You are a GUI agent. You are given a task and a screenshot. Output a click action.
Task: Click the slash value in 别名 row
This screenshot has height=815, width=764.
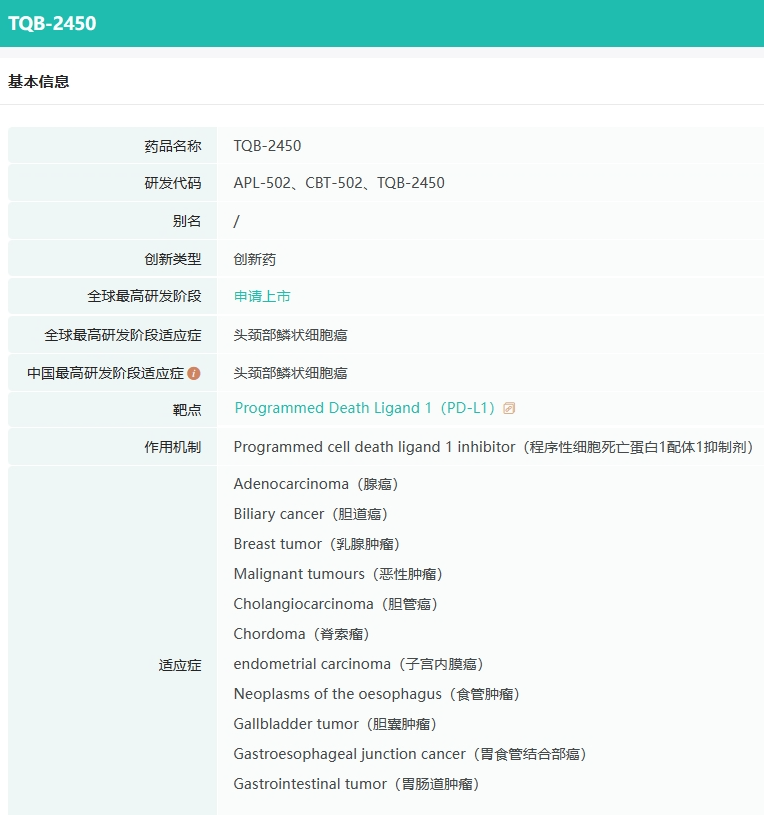click(236, 221)
